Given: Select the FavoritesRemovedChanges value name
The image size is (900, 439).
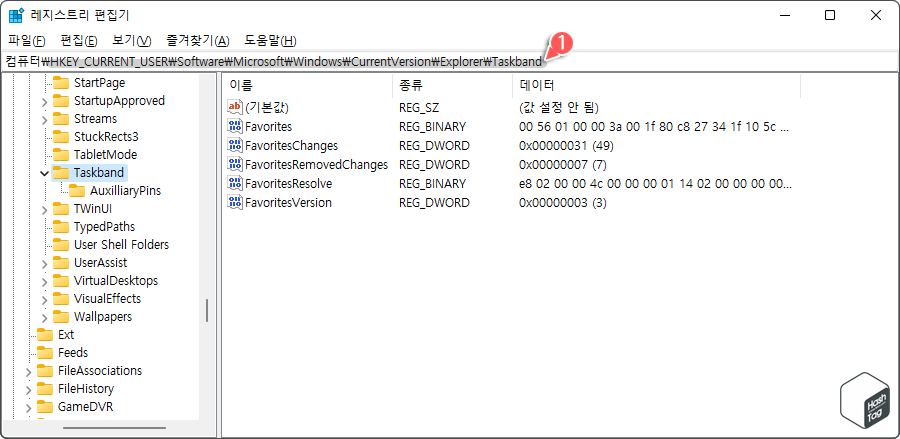Looking at the screenshot, I should pos(316,165).
